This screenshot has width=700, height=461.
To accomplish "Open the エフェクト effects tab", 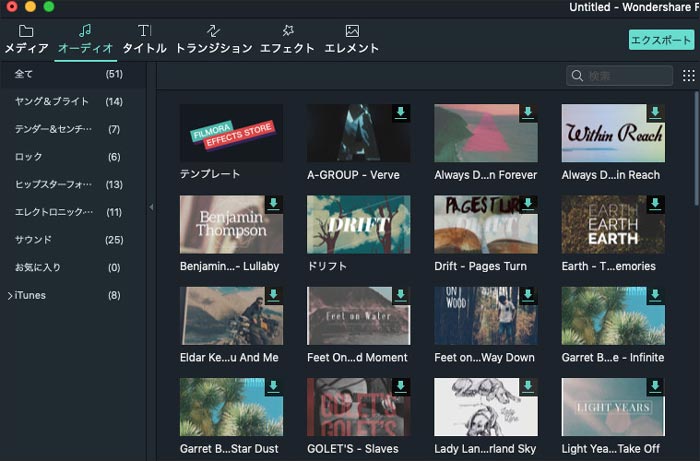I will (x=288, y=39).
